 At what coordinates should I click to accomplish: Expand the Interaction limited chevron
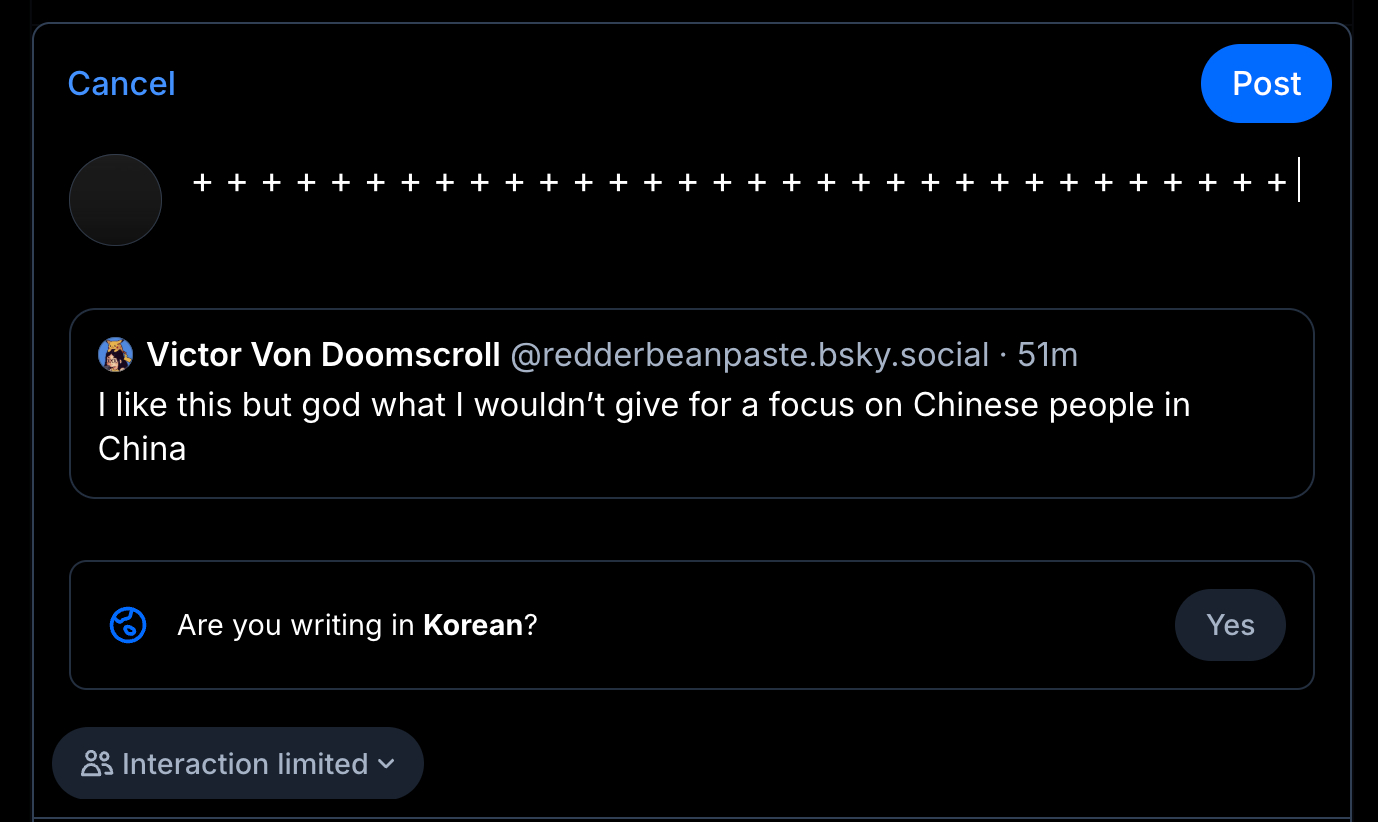[x=387, y=764]
